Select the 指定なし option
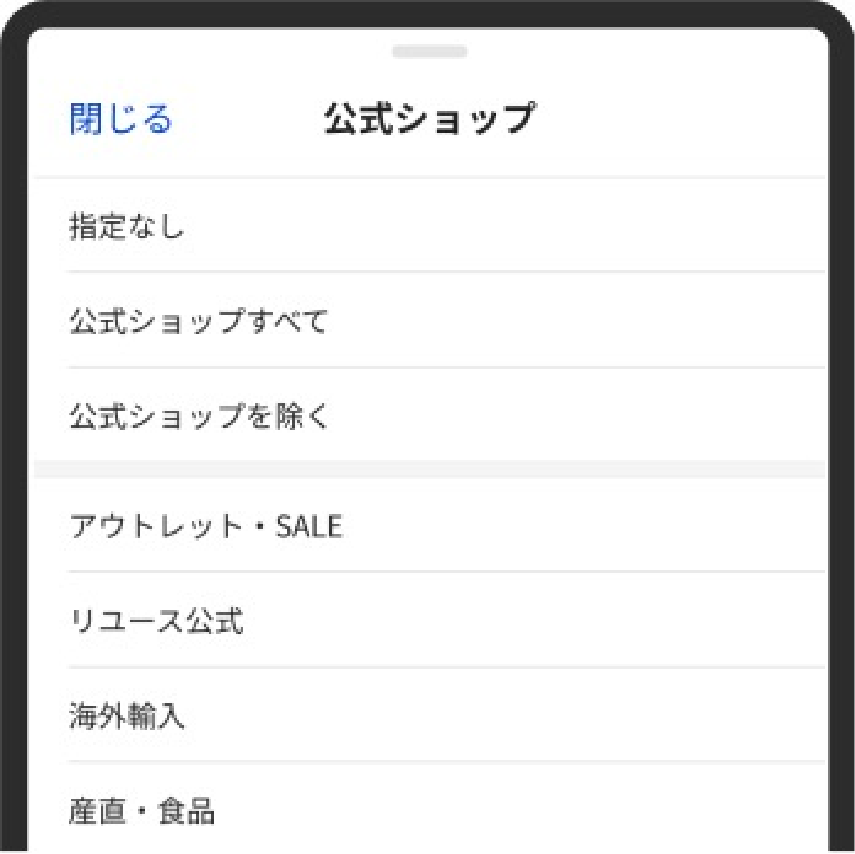The image size is (855, 854). click(x=429, y=225)
